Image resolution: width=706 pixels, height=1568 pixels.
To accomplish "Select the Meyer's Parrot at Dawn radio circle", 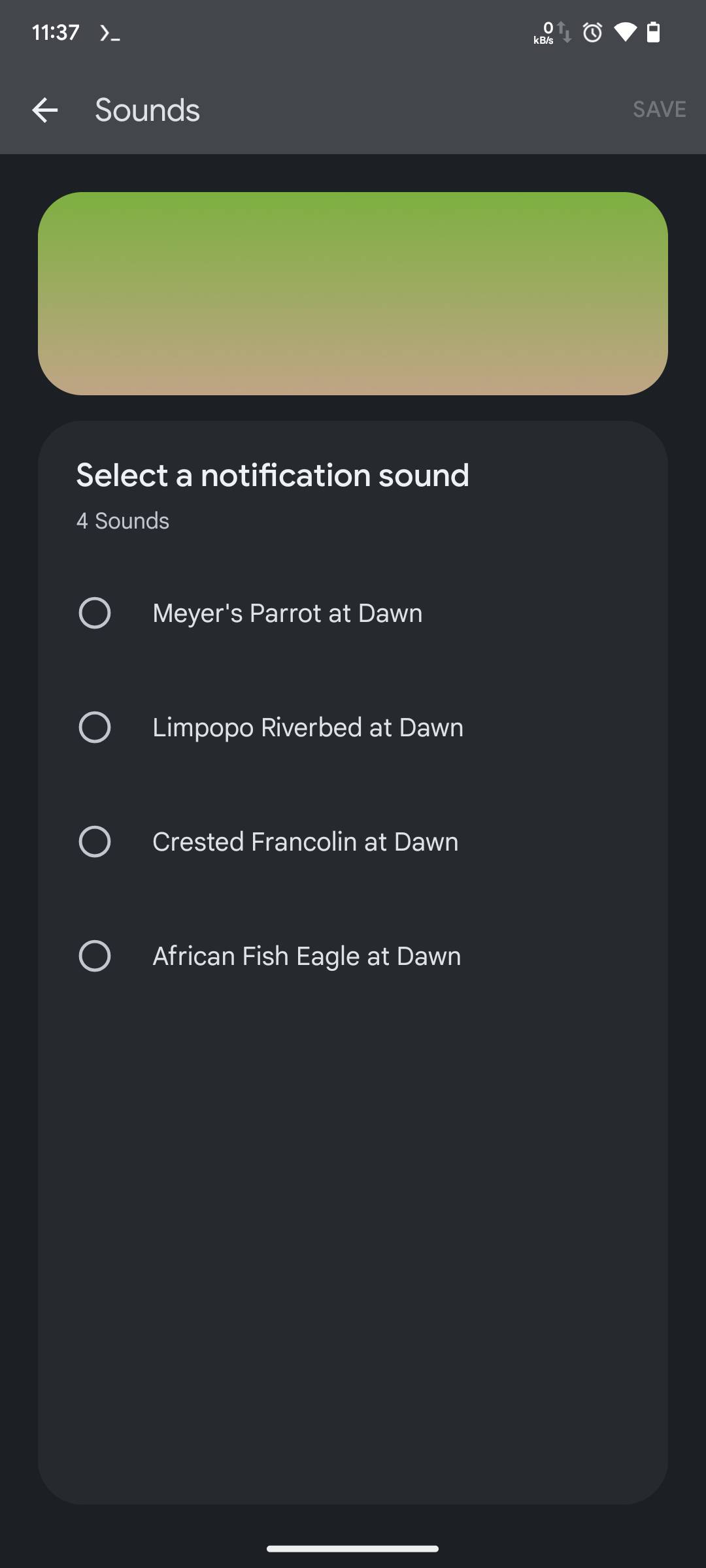I will (x=95, y=613).
